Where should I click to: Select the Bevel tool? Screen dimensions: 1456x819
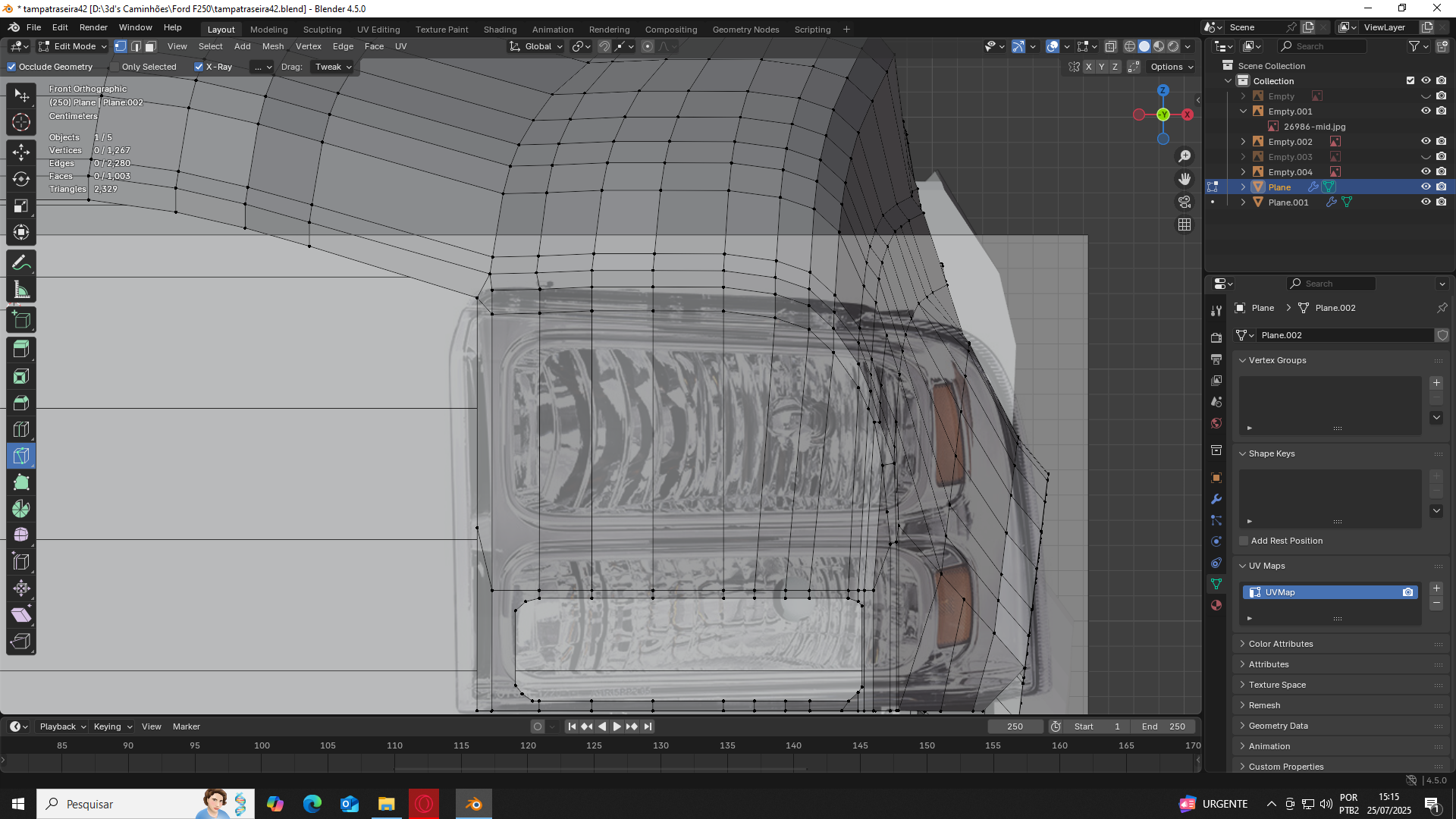pos(21,403)
